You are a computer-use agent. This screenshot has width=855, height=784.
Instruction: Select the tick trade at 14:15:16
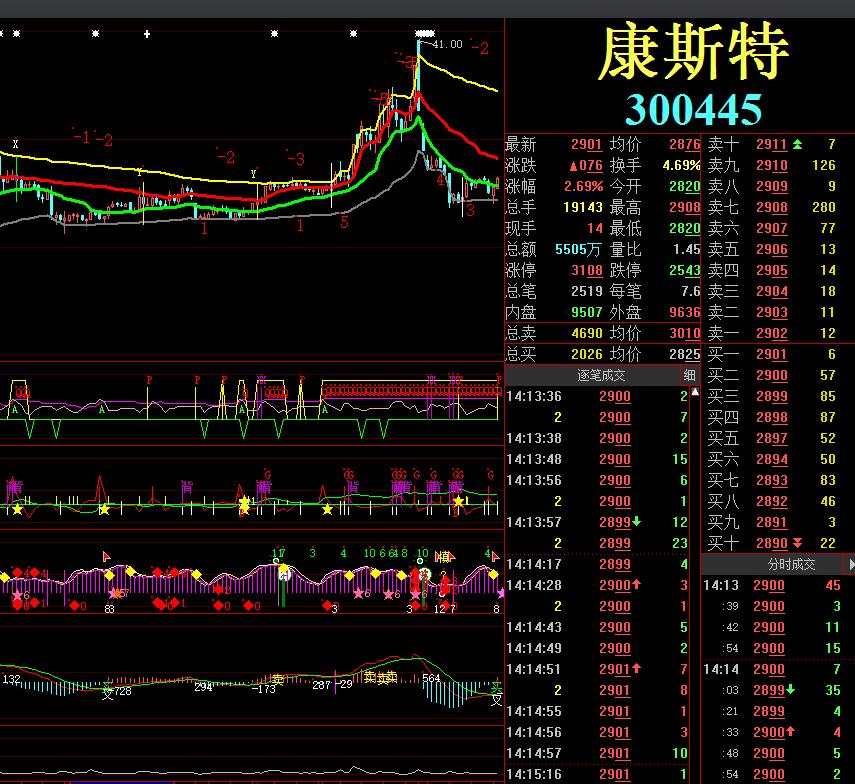tap(597, 774)
